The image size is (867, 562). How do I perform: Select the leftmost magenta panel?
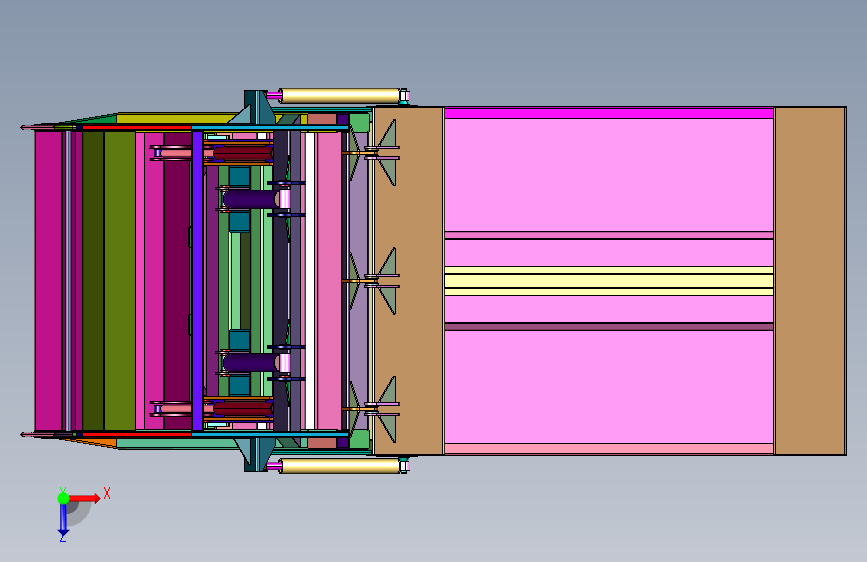[49, 281]
